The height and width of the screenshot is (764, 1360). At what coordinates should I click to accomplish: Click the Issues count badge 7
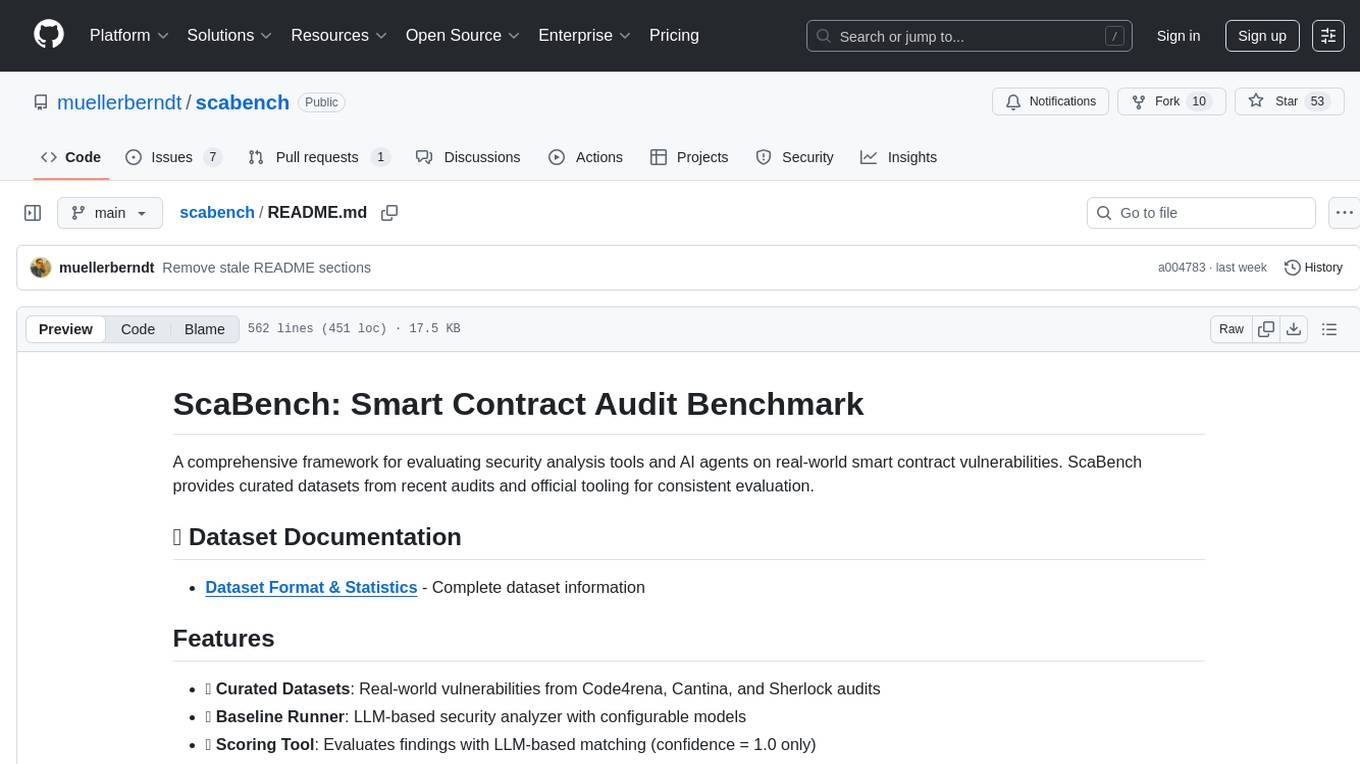pyautogui.click(x=212, y=157)
